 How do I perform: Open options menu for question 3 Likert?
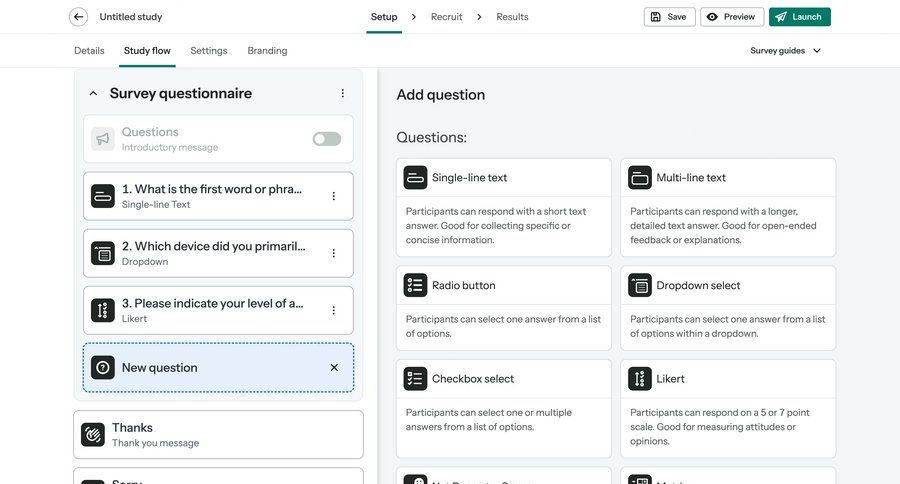coord(334,311)
